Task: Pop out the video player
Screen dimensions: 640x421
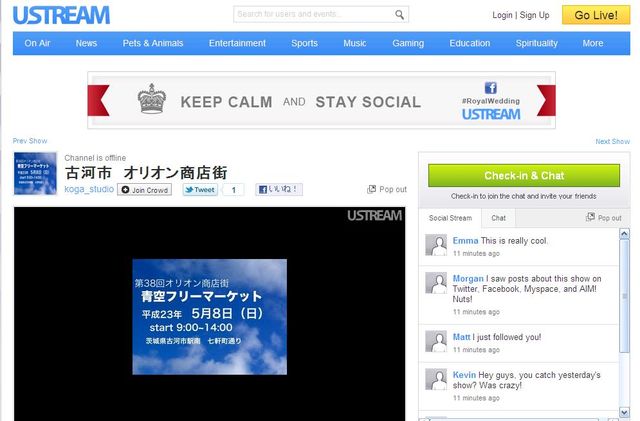Action: [387, 189]
